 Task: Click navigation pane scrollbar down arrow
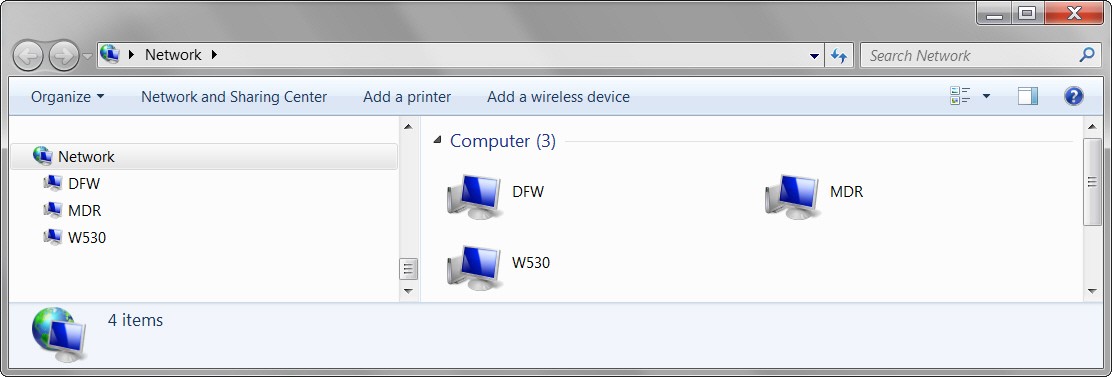tap(408, 291)
